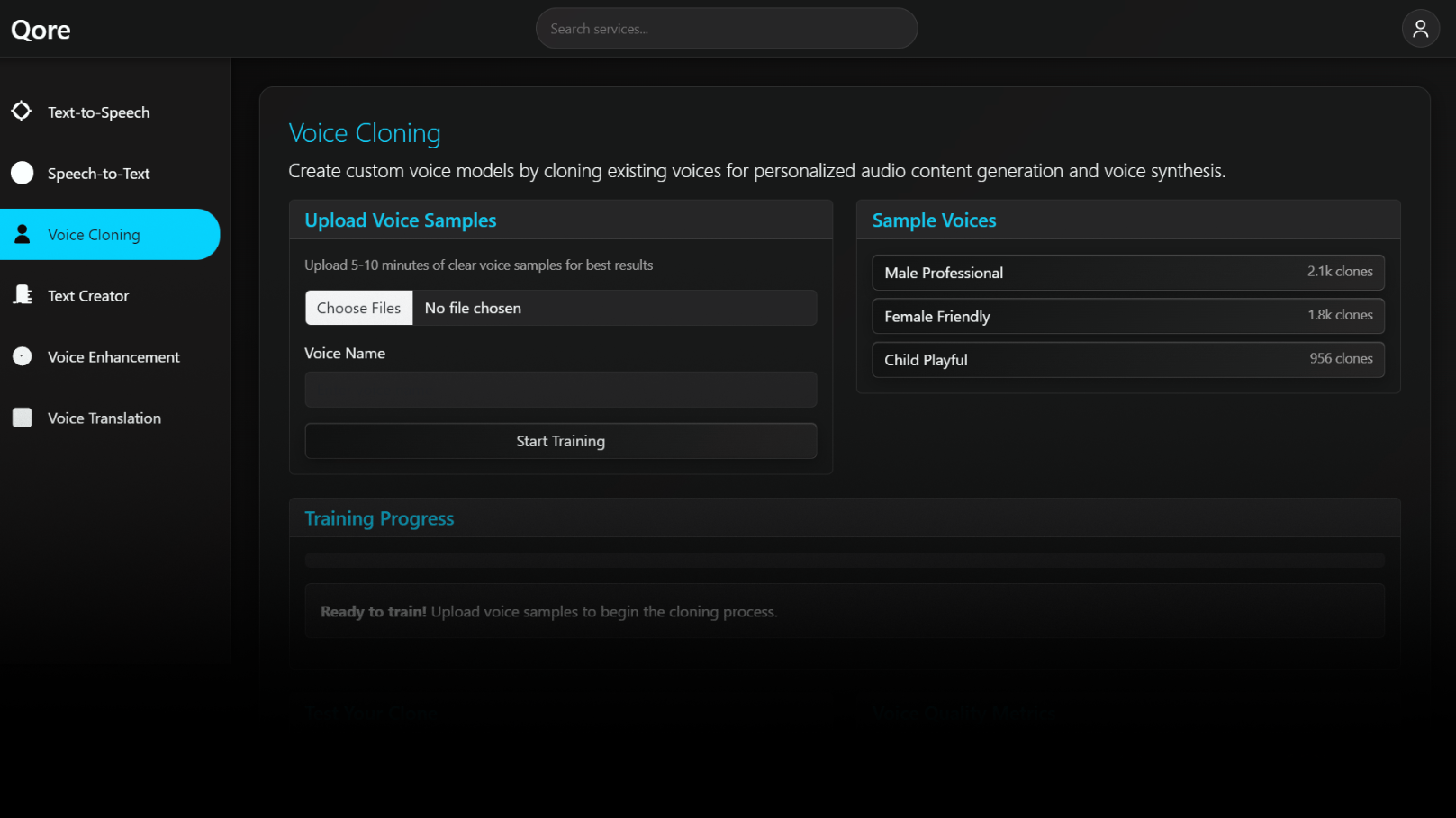Click the Text-to-Speech sidebar icon
1456x818 pixels.
[22, 112]
